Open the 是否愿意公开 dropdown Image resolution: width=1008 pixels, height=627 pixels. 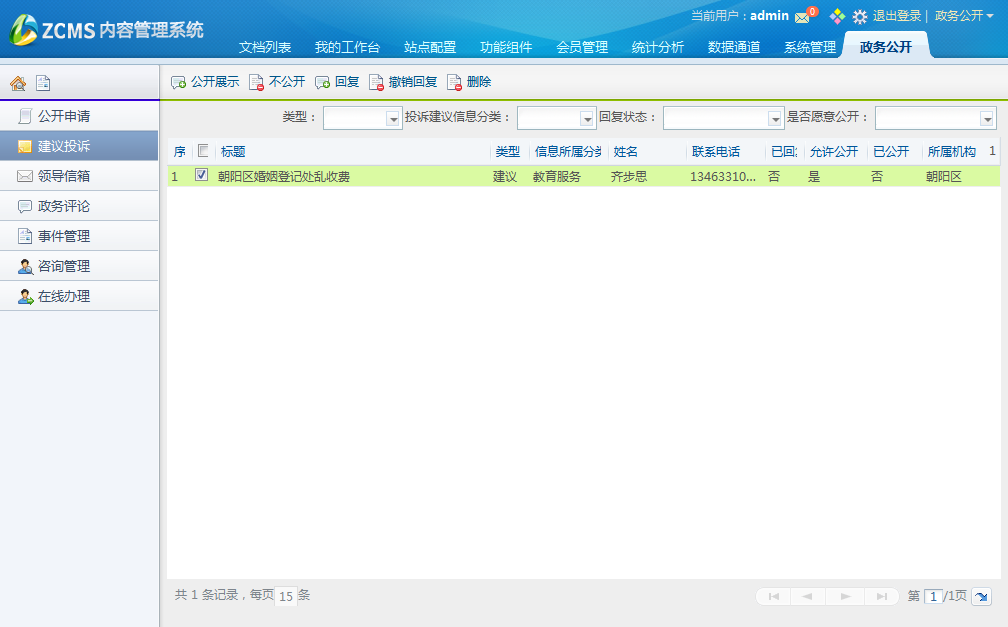[x=988, y=118]
